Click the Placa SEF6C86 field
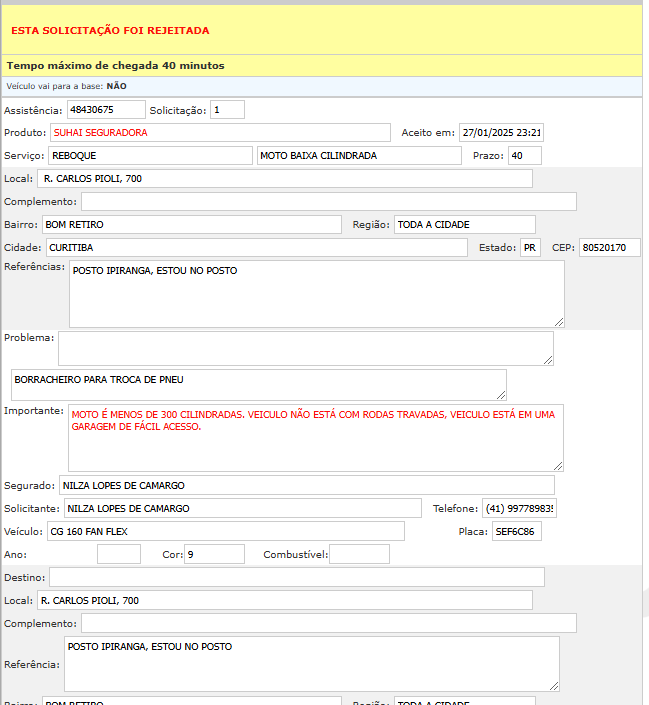 click(x=516, y=531)
